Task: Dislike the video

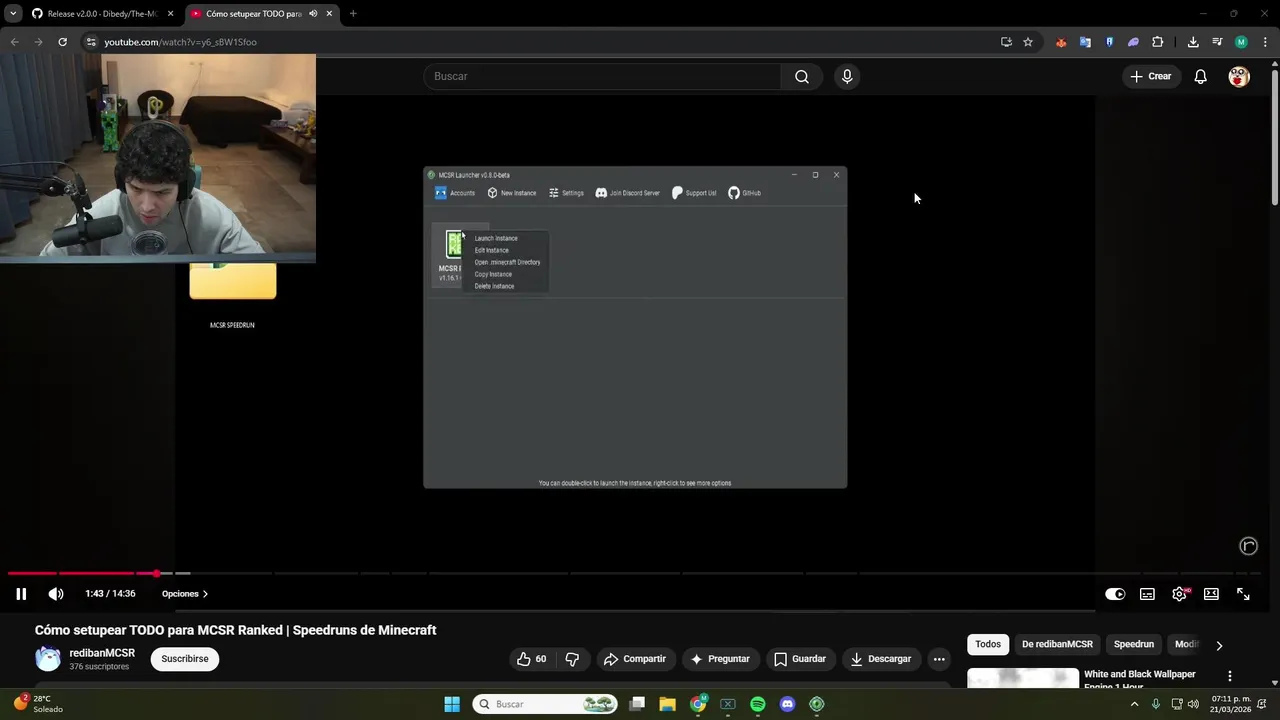Action: click(x=572, y=659)
